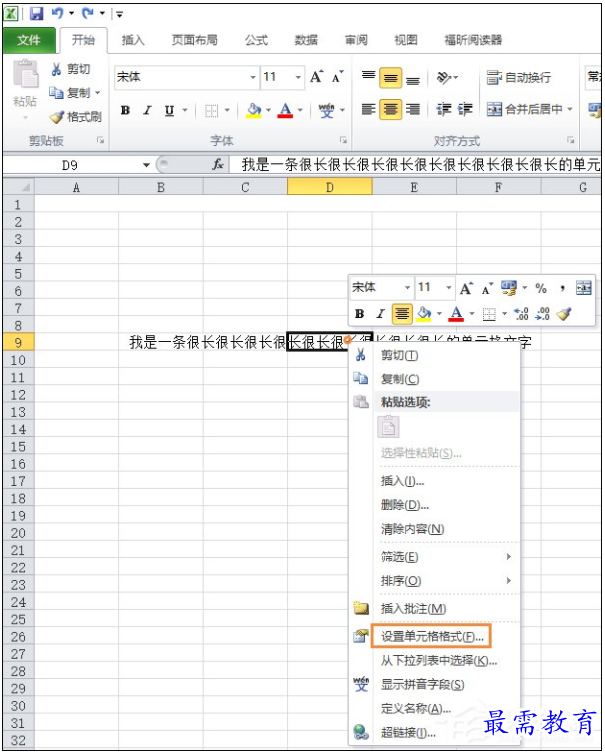Decrease indent in ribbon alignment group
605x754 pixels.
pyautogui.click(x=443, y=110)
